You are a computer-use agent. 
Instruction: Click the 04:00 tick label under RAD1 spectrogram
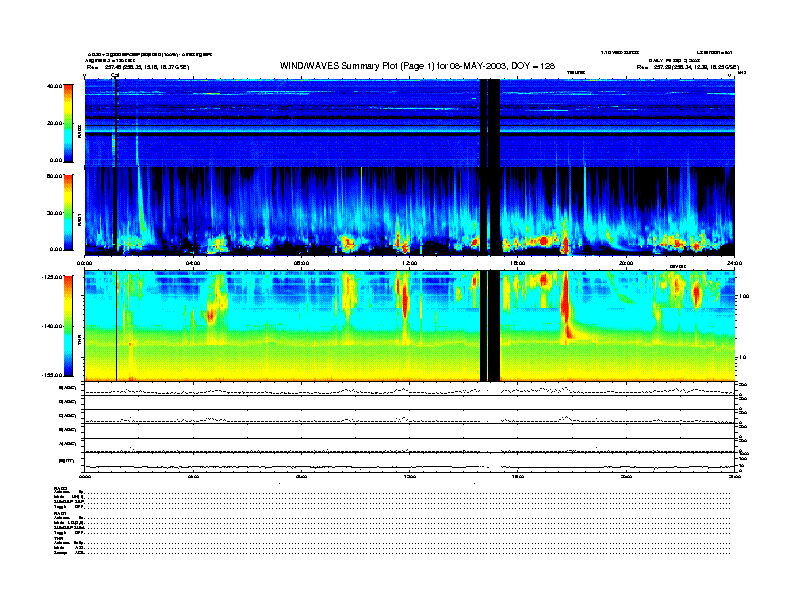click(x=193, y=263)
